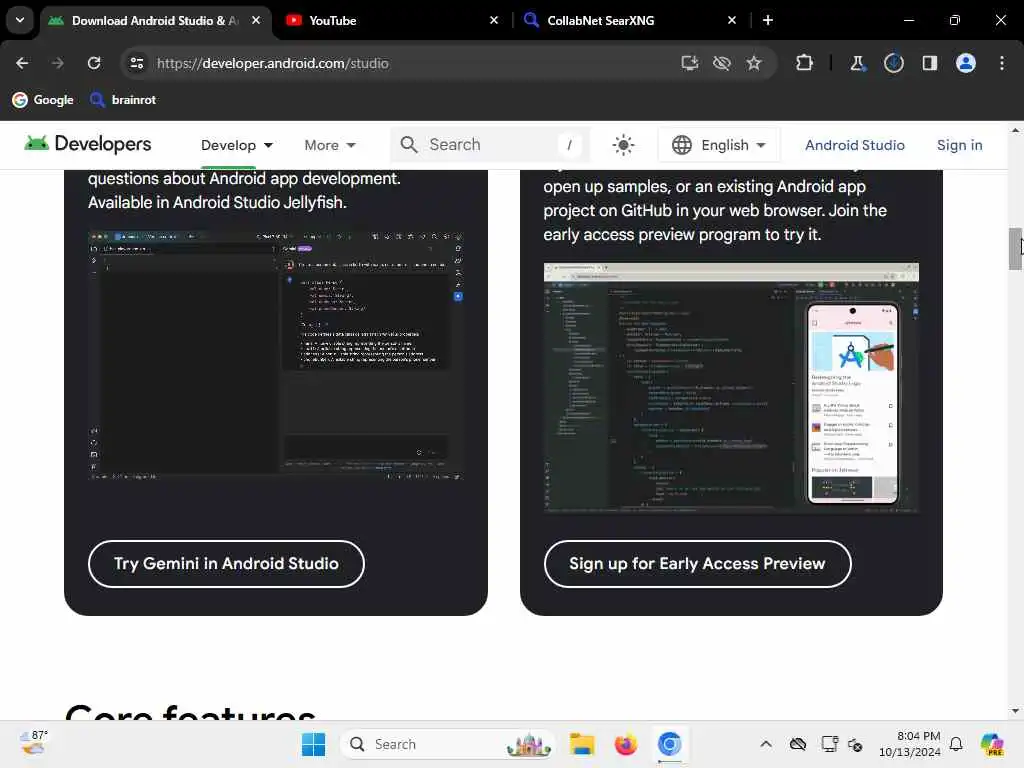Click the Chromium browser taskbar icon
Screen dimensions: 1024x768
(x=669, y=744)
